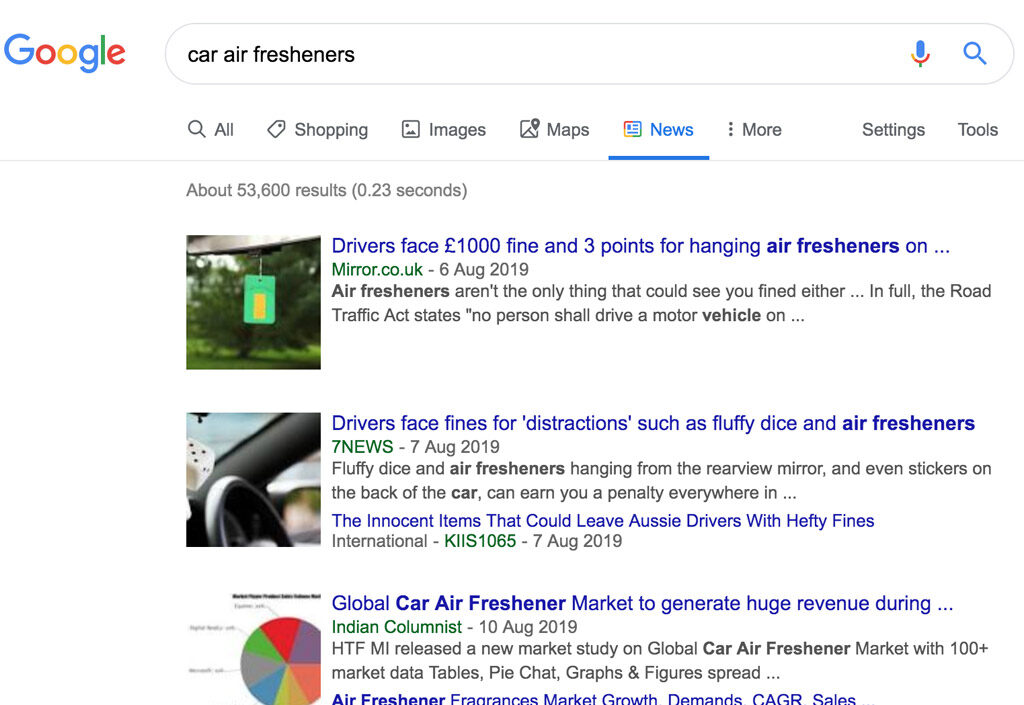Open 'Drivers face fines for distractions' 7NEWS article

coord(653,423)
